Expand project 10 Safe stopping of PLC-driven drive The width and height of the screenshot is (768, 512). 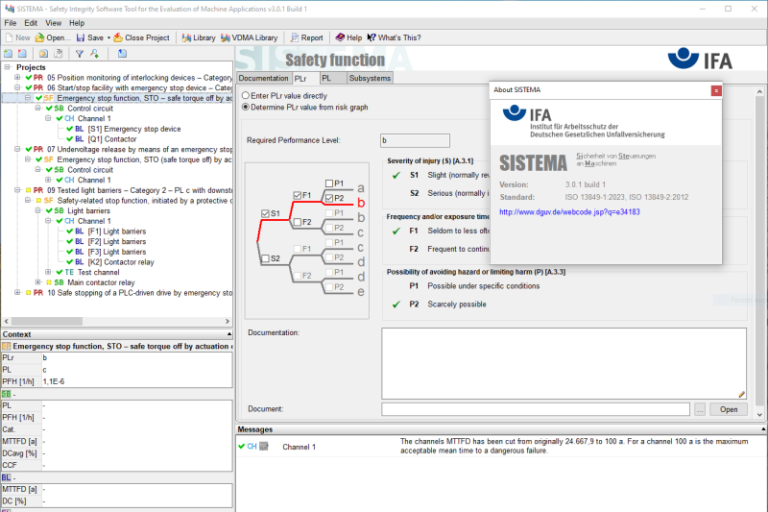[18, 293]
